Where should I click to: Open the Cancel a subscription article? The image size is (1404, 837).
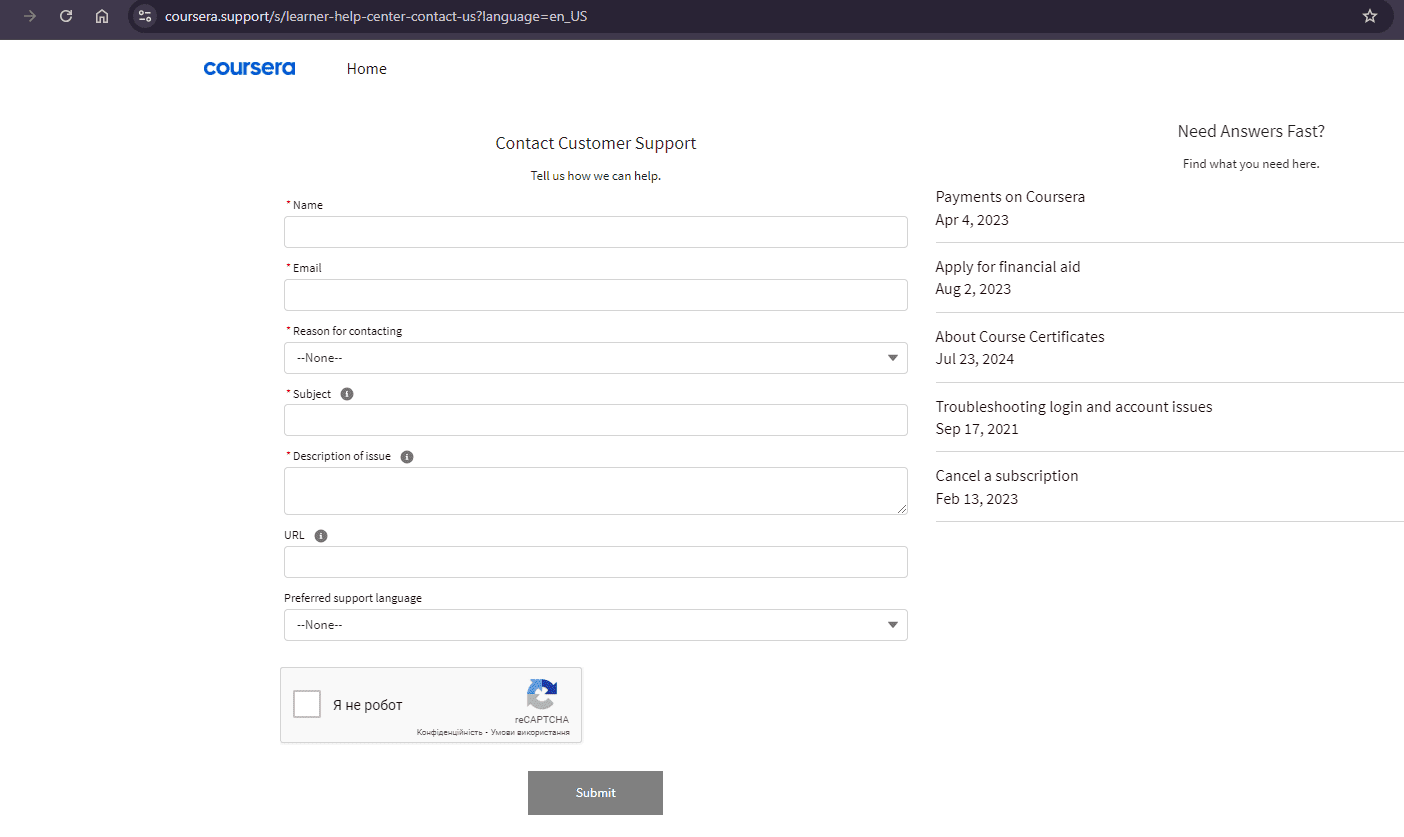1007,476
